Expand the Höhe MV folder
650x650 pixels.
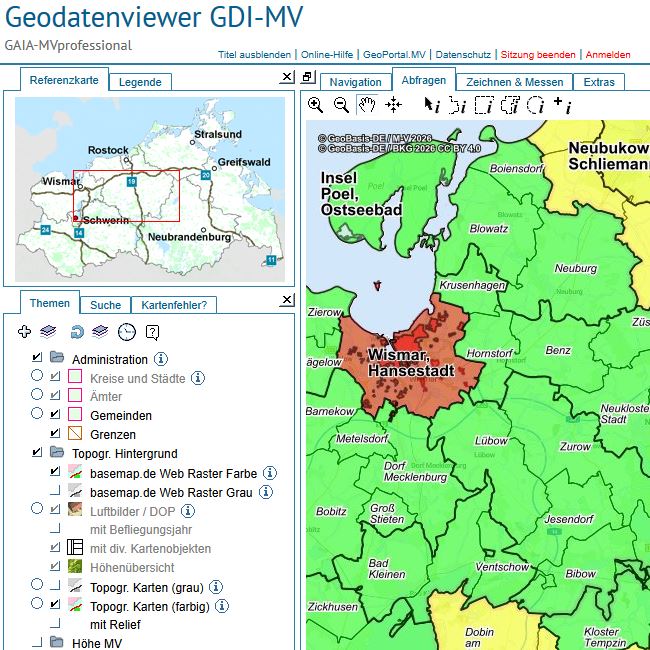click(57, 643)
